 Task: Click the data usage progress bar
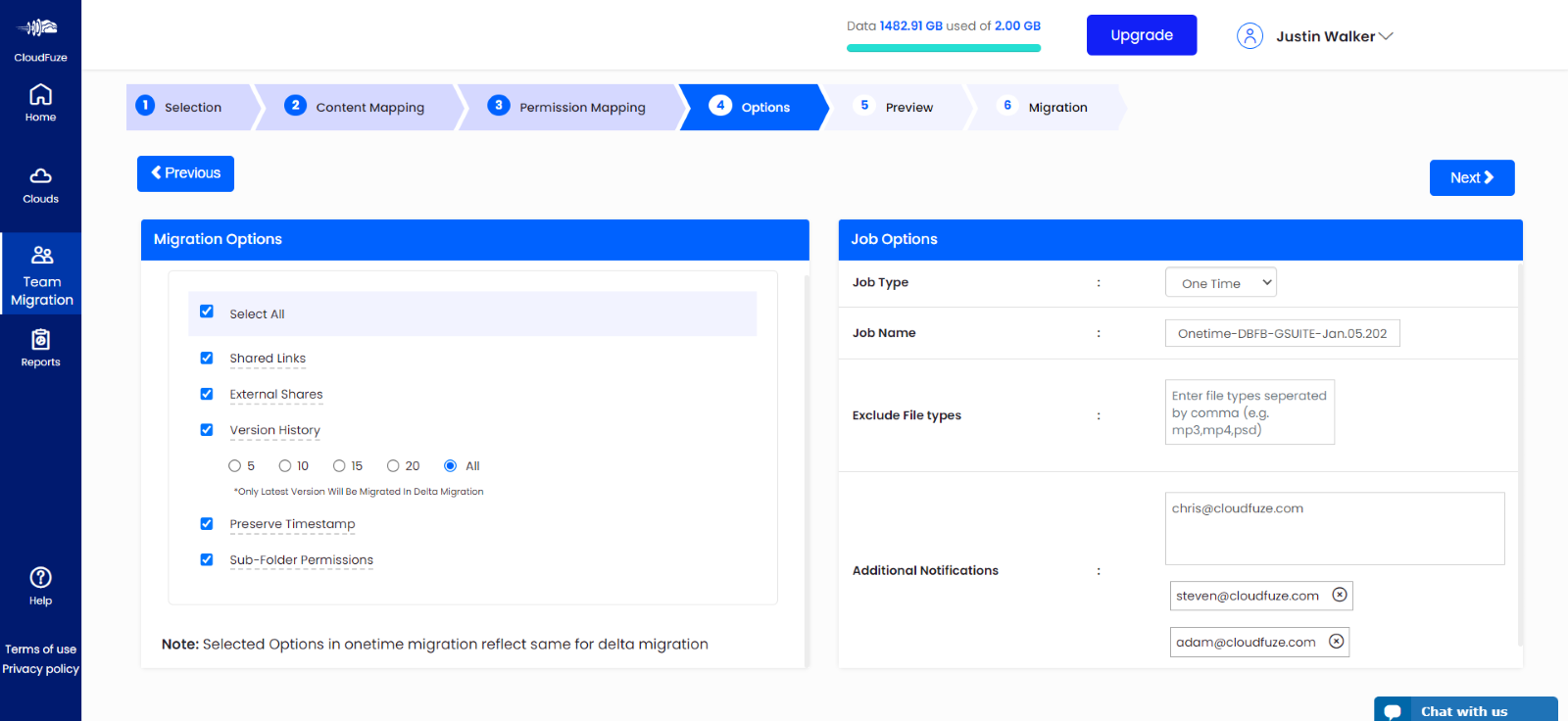[x=944, y=48]
